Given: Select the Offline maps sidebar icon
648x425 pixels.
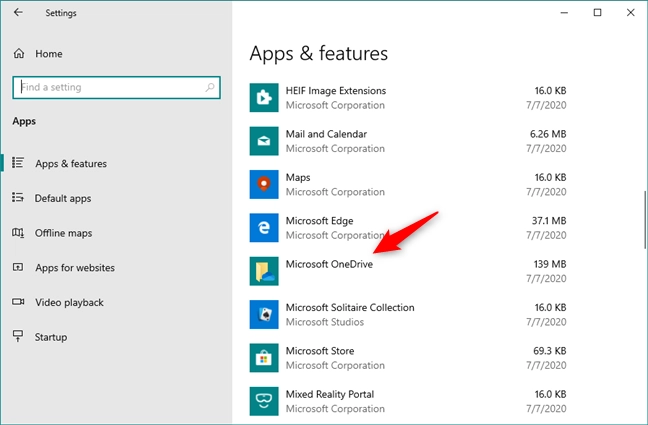Looking at the screenshot, I should click(18, 232).
